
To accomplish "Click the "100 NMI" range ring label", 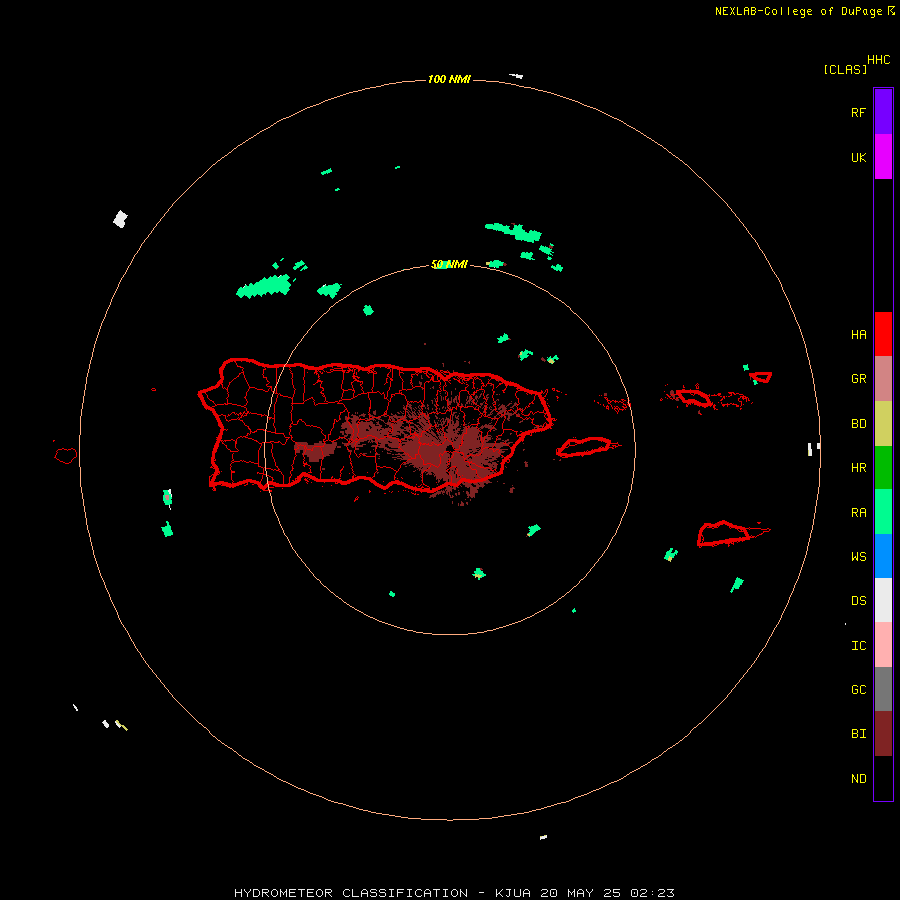I will (449, 79).
